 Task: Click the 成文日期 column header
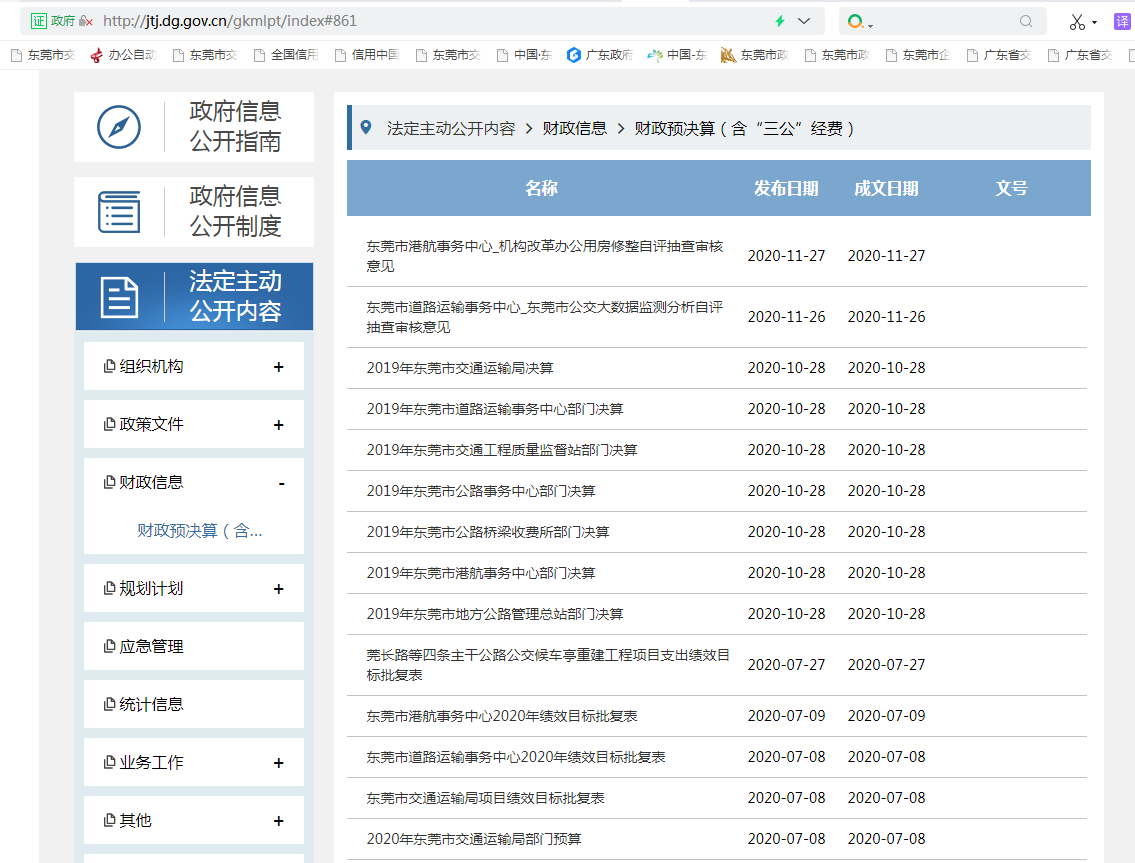886,188
